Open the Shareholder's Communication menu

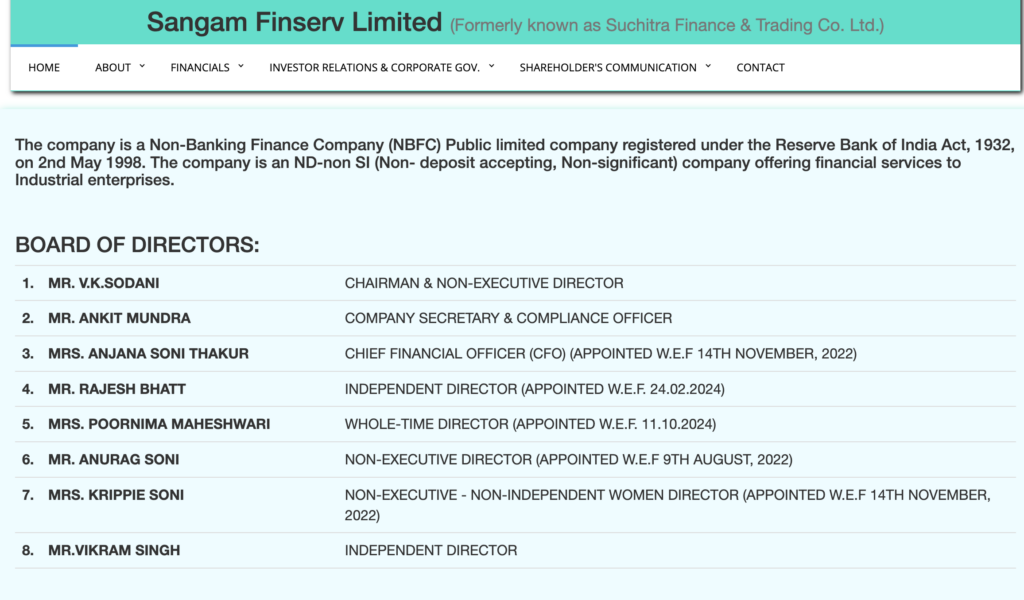coord(608,68)
